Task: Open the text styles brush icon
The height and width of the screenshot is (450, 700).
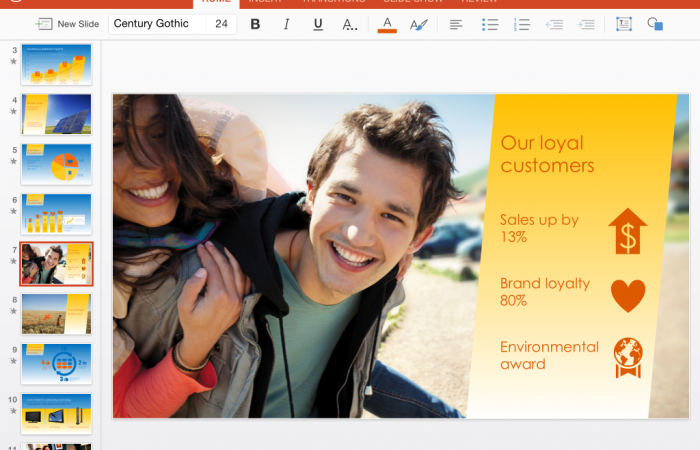Action: point(417,24)
